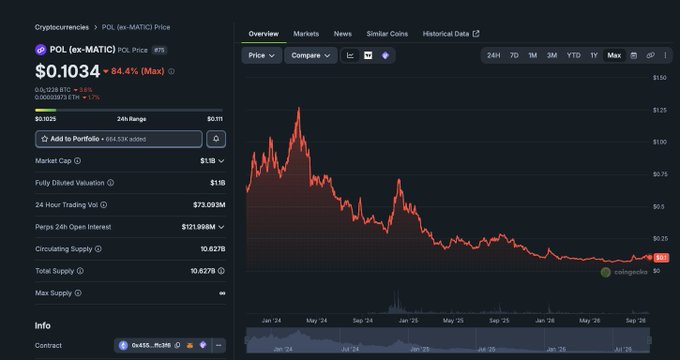This screenshot has width=680, height=360.
Task: Expand the Market Cap chevron
Action: 222,161
